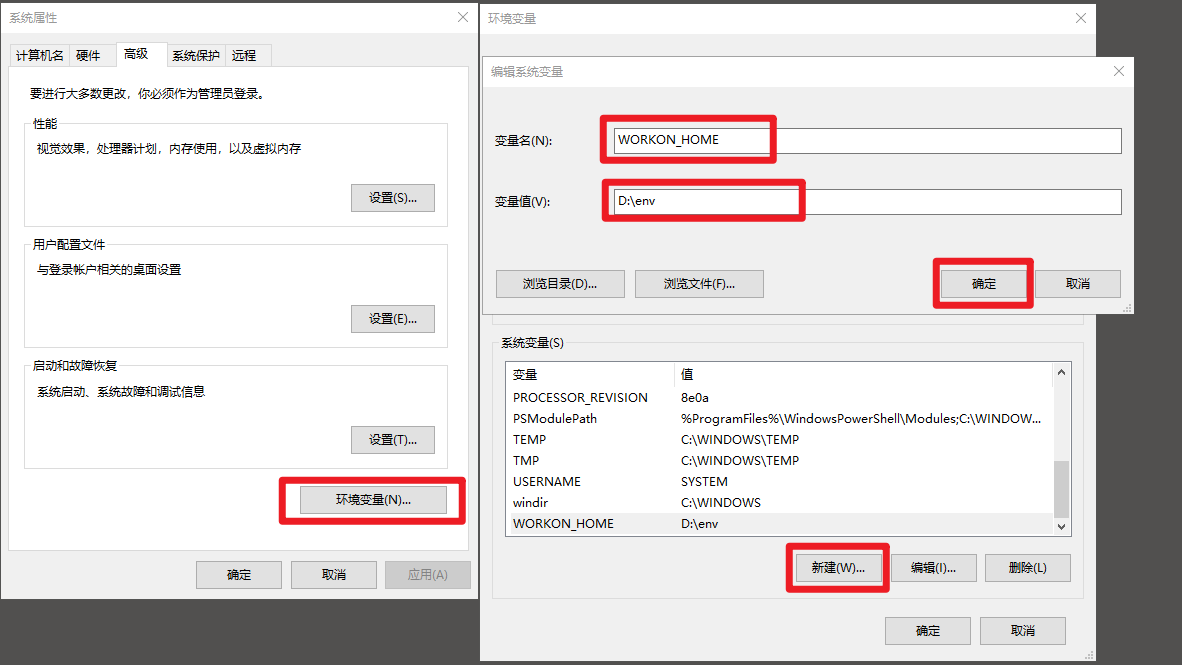Screen dimensions: 1182x665
Task: Select the windir variable row
Action: click(780, 503)
